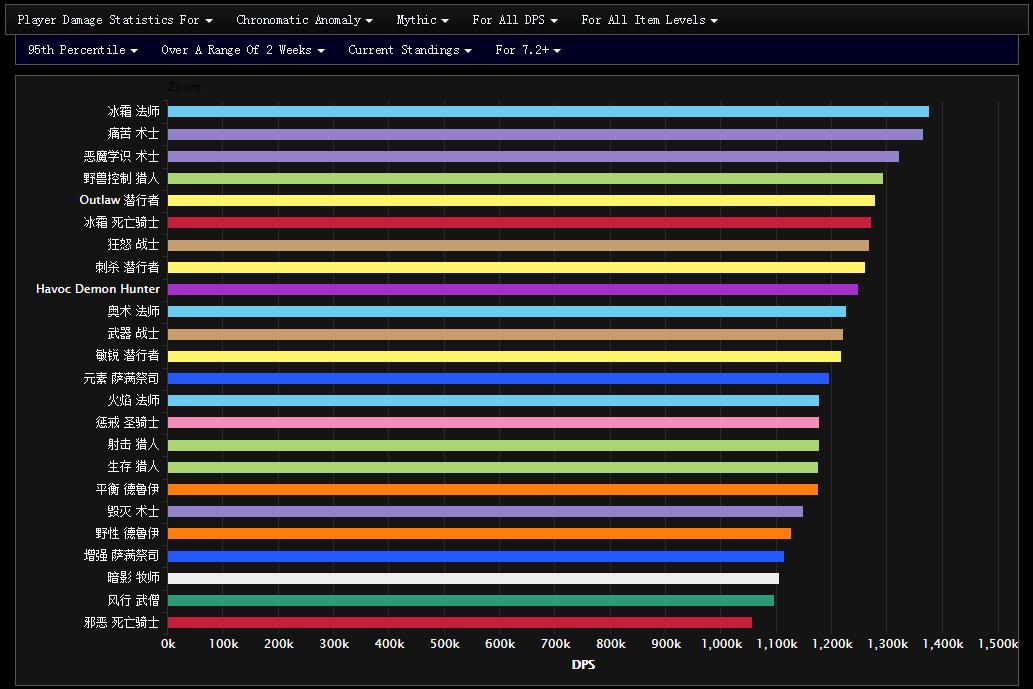Click the Havoc Demon Hunter label text
This screenshot has height=689, width=1033.
point(98,289)
